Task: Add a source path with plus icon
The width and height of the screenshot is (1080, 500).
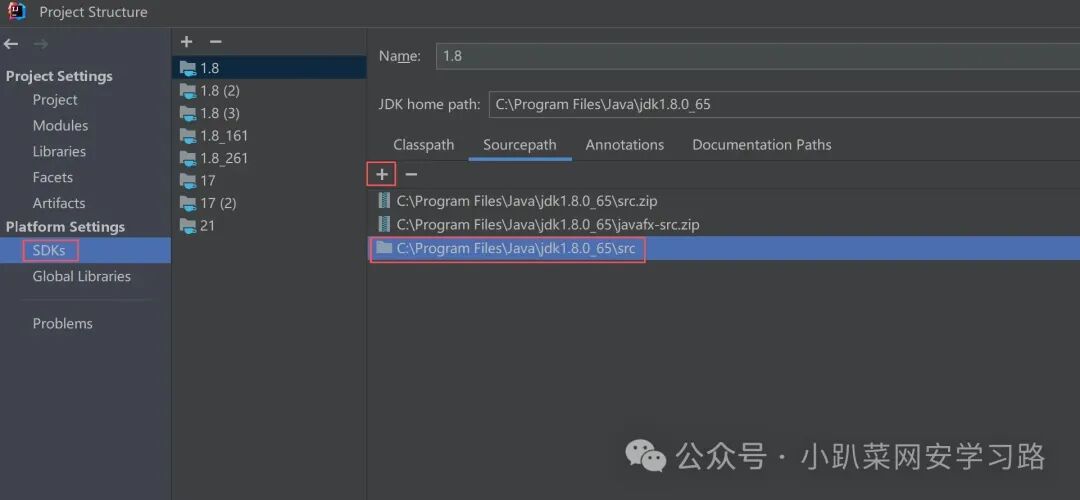Action: [382, 175]
